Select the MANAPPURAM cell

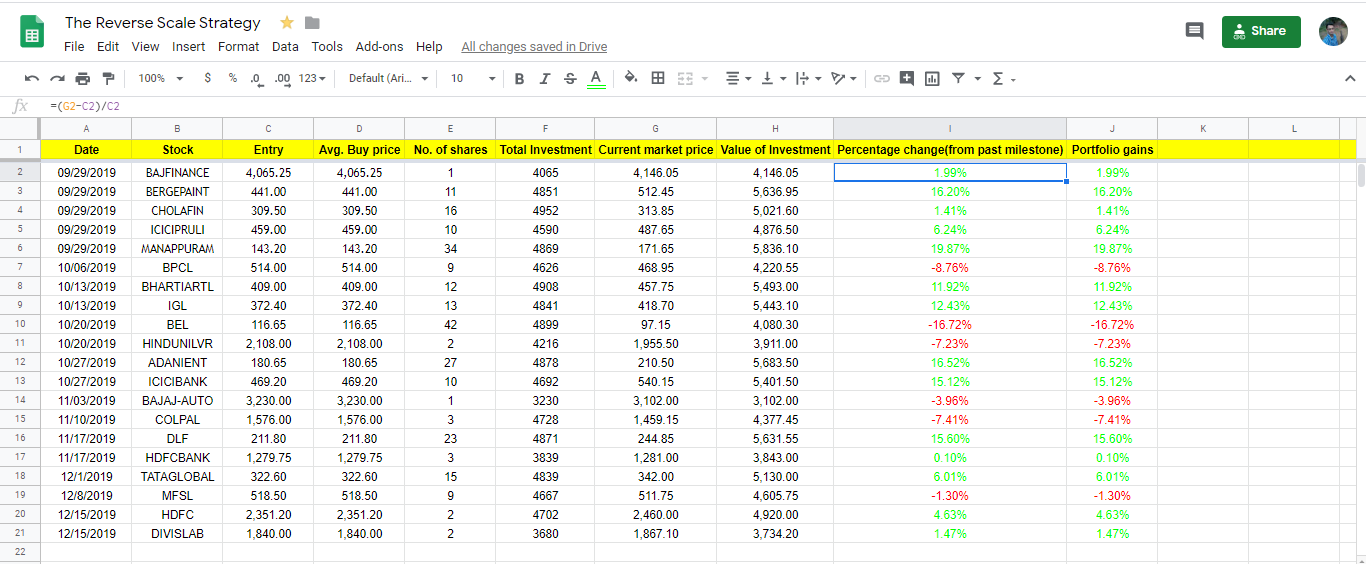pyautogui.click(x=177, y=249)
